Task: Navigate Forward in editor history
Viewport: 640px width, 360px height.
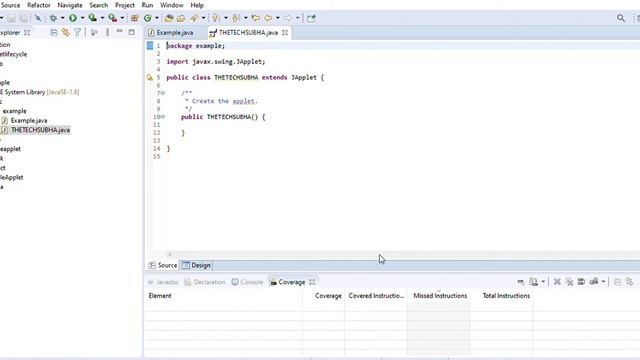Action: click(x=288, y=18)
